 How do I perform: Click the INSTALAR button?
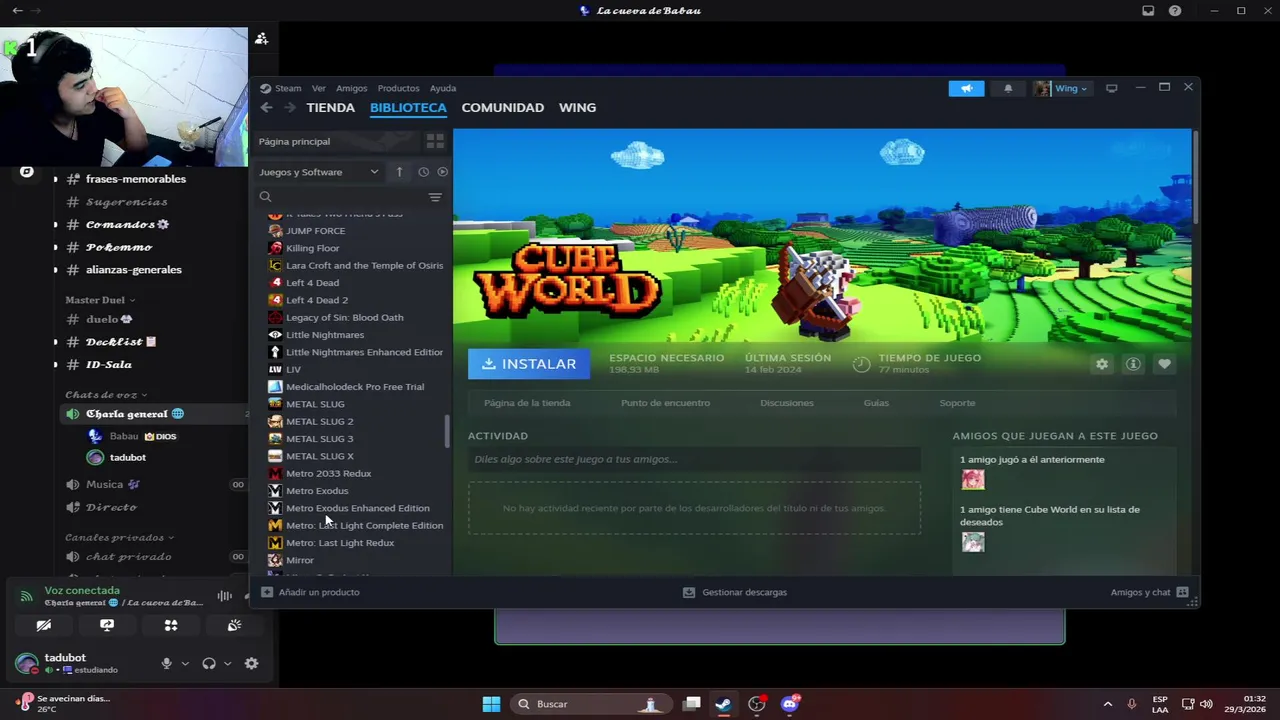[x=529, y=364]
